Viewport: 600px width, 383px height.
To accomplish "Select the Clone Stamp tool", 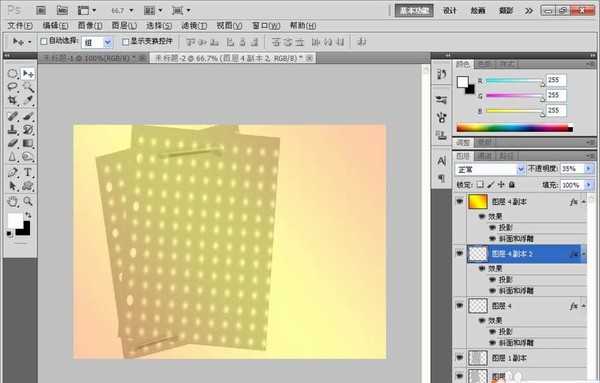I will tap(13, 130).
